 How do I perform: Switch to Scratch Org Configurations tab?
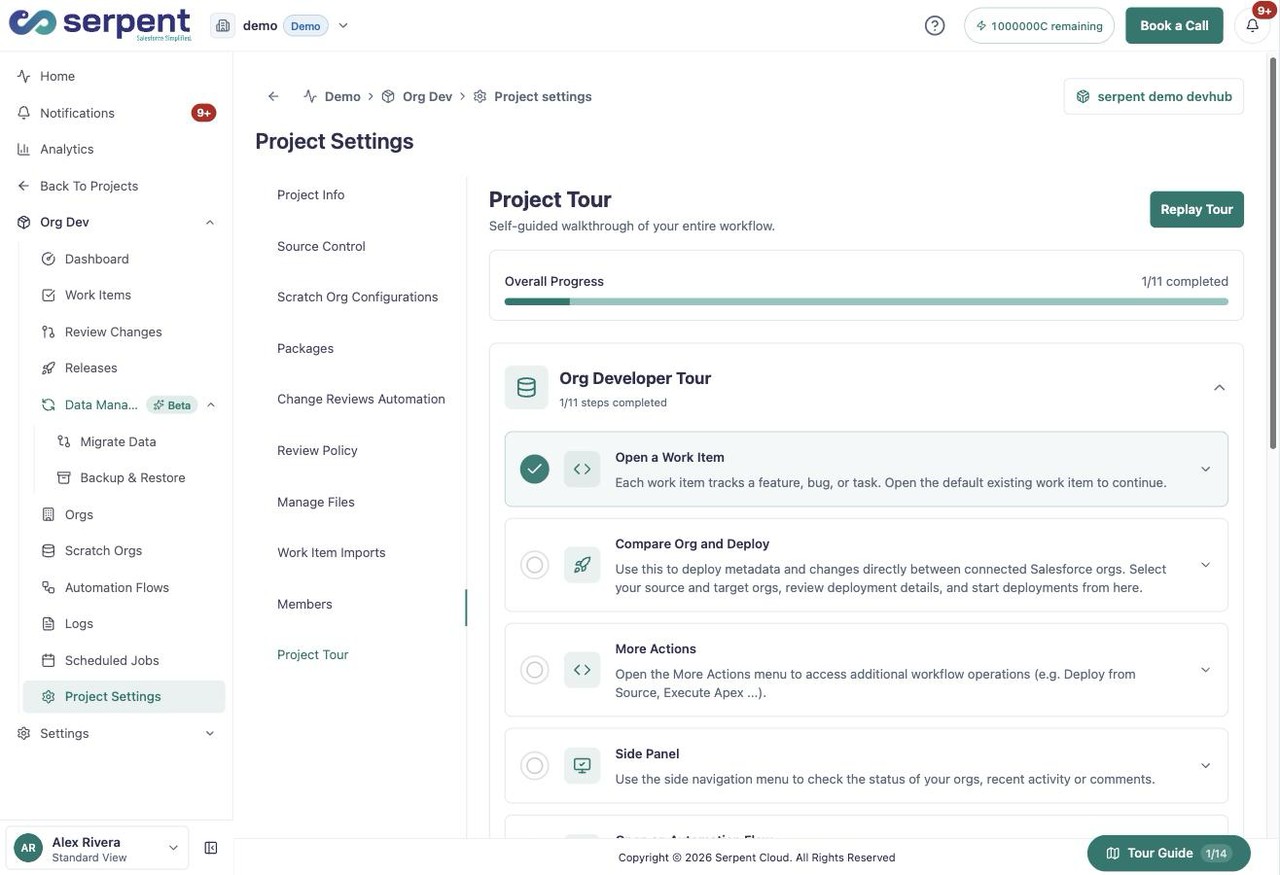(x=357, y=297)
